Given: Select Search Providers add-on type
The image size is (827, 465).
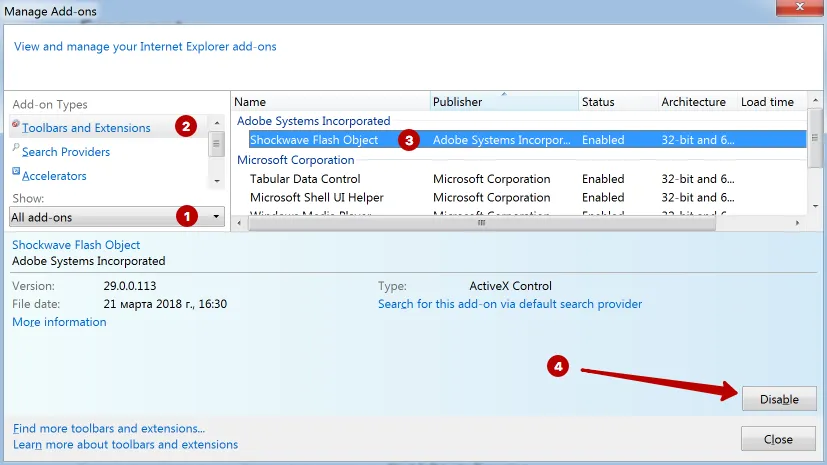Looking at the screenshot, I should pos(66,152).
